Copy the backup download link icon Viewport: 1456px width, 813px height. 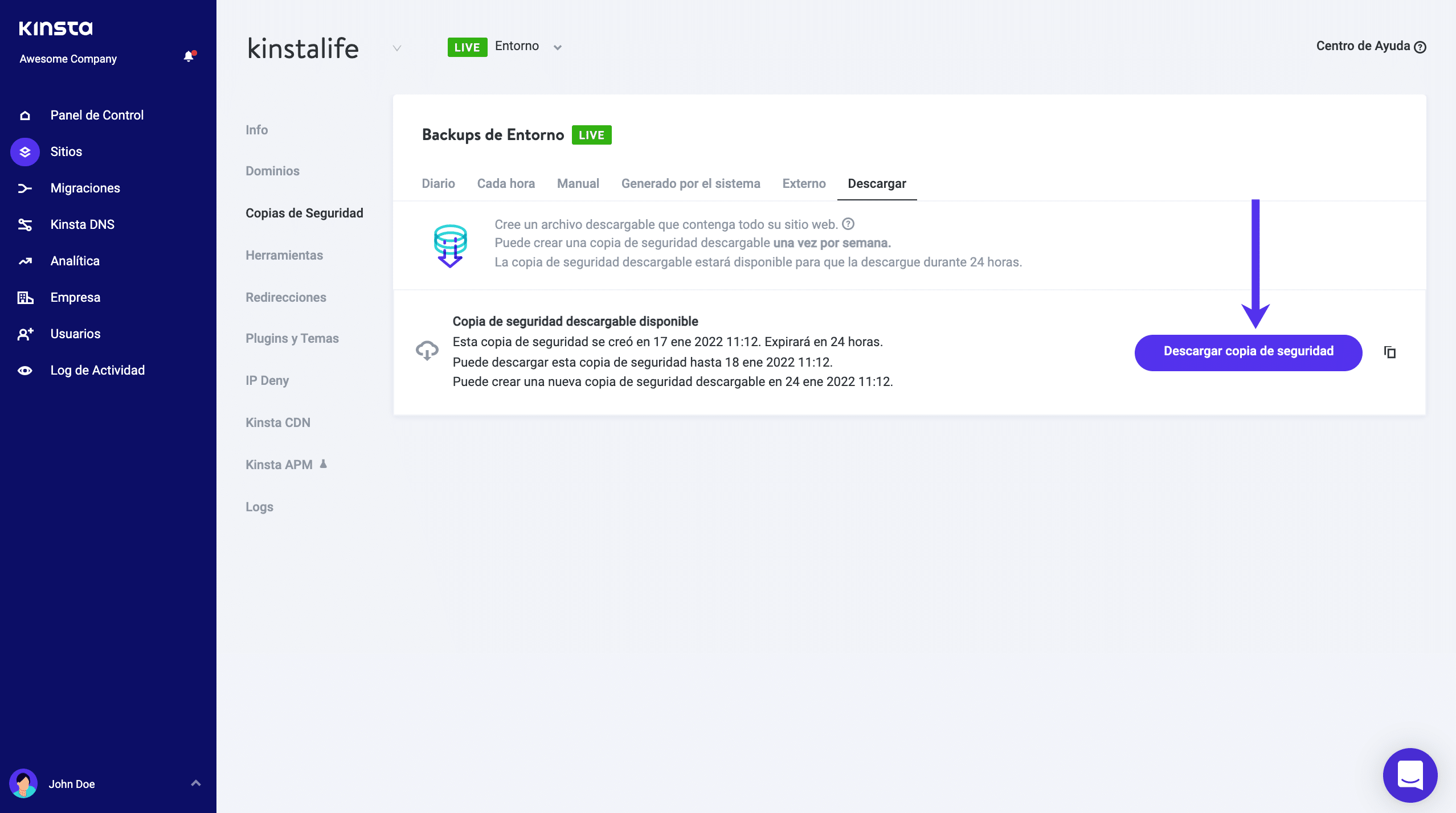coord(1390,352)
